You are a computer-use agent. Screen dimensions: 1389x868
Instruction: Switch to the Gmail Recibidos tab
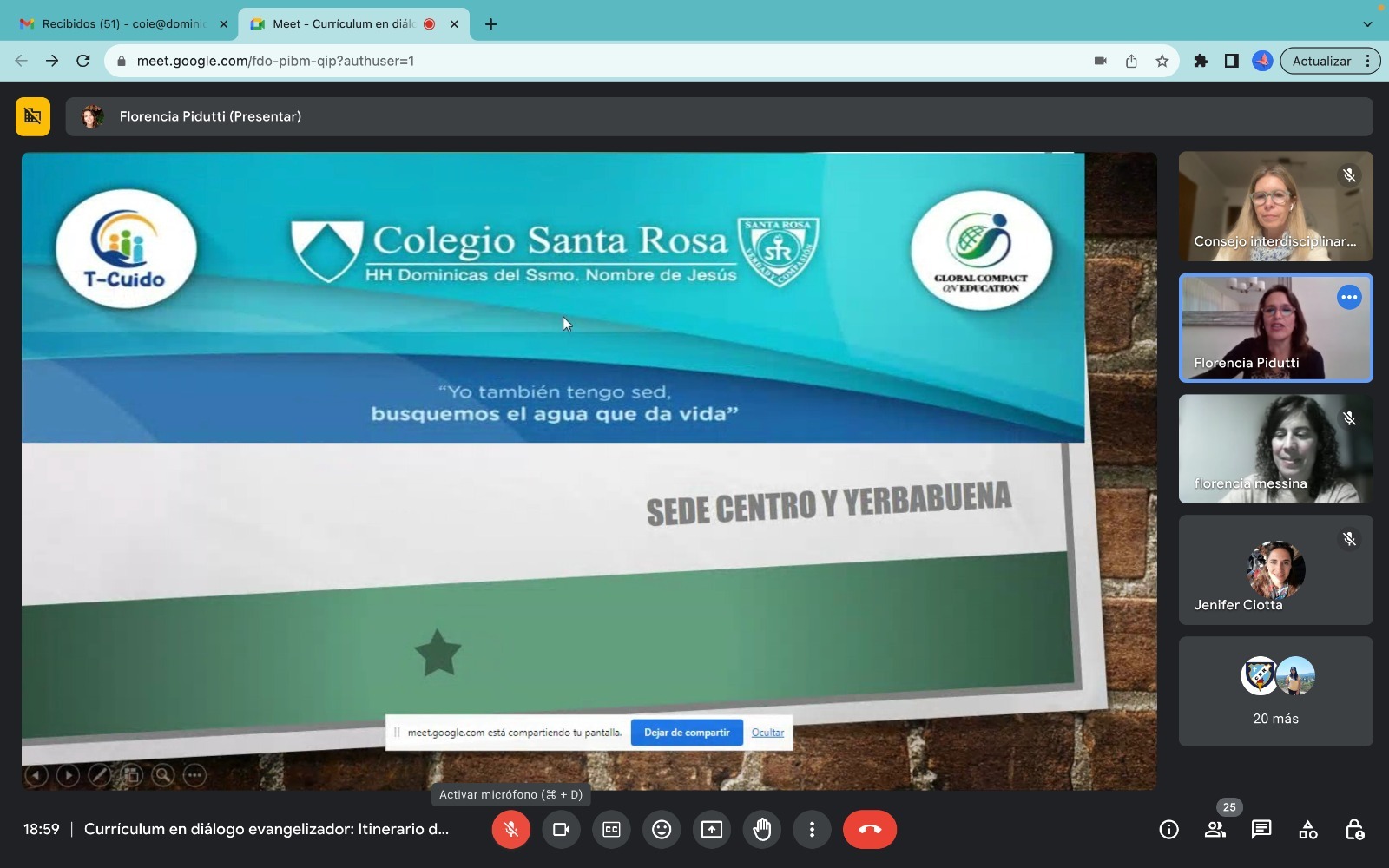pyautogui.click(x=124, y=24)
